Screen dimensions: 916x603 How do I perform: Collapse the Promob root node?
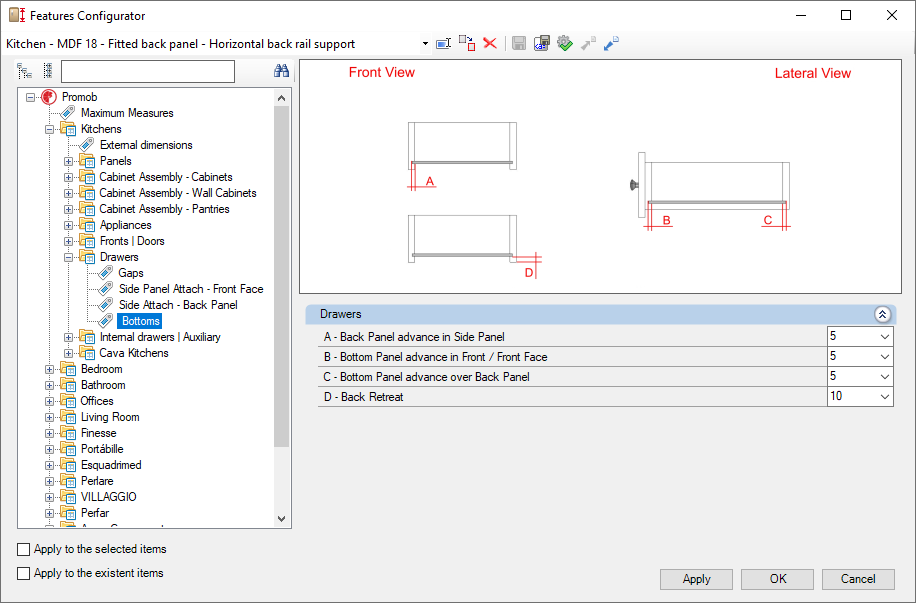pyautogui.click(x=30, y=98)
